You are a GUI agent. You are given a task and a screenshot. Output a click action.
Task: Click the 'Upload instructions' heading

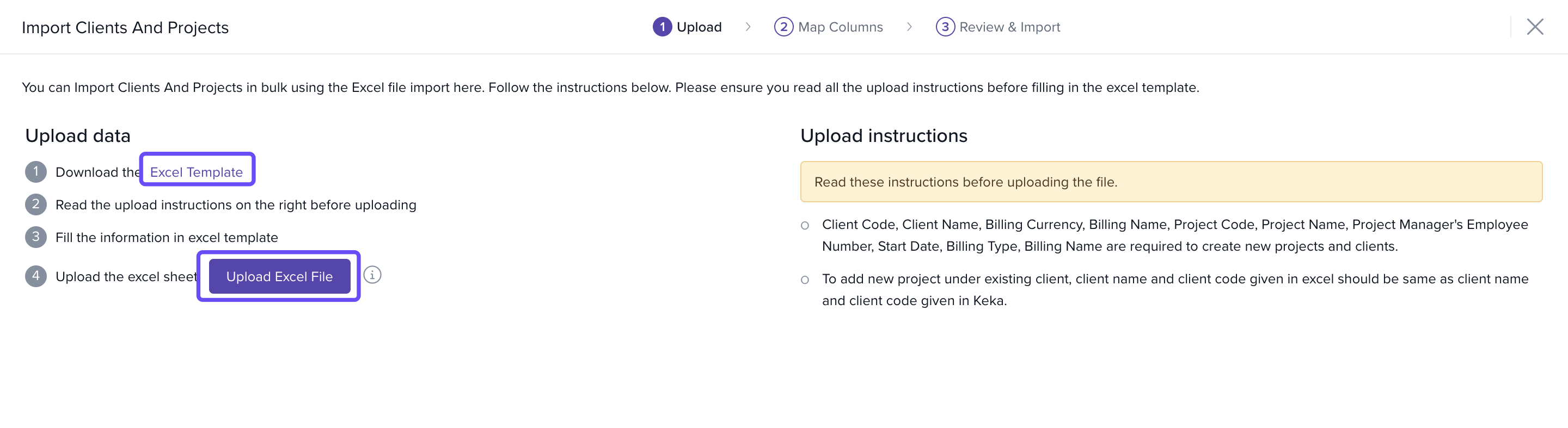click(883, 135)
